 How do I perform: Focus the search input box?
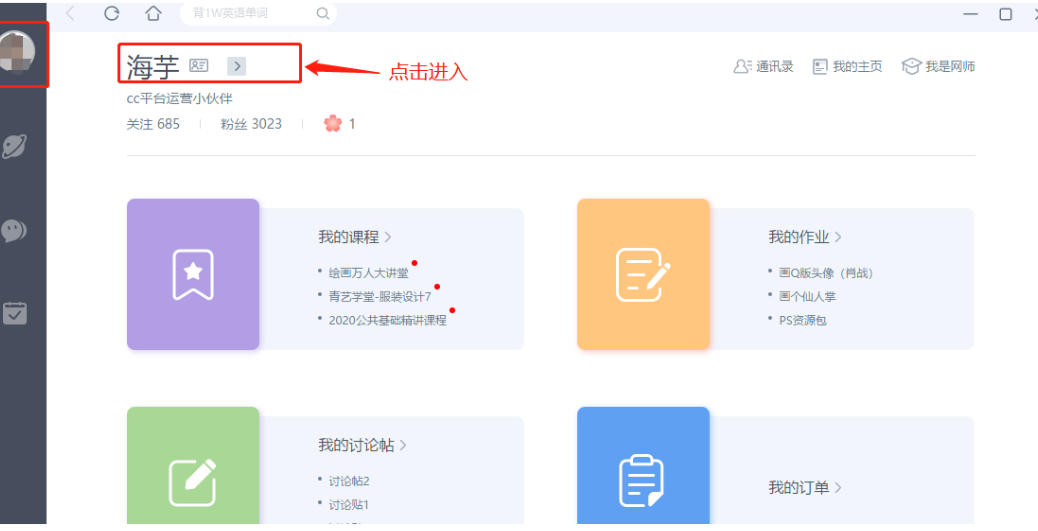[x=258, y=14]
